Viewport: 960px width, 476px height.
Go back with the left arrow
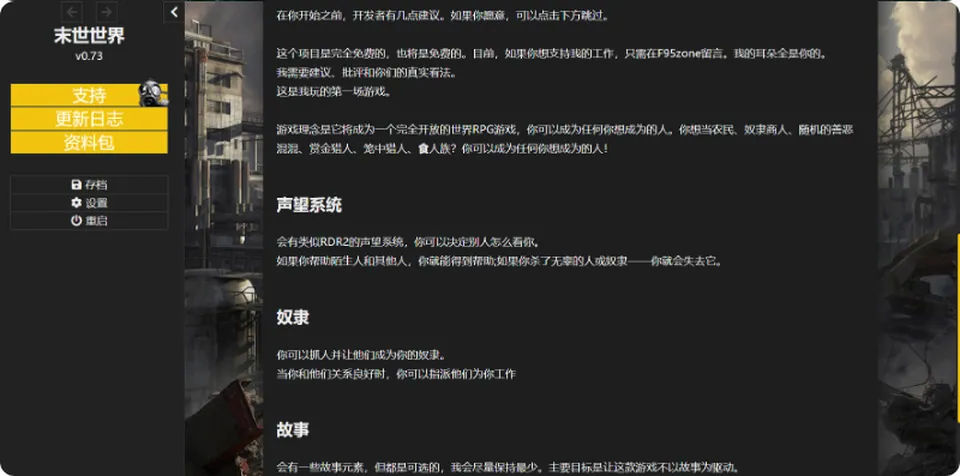pos(72,11)
